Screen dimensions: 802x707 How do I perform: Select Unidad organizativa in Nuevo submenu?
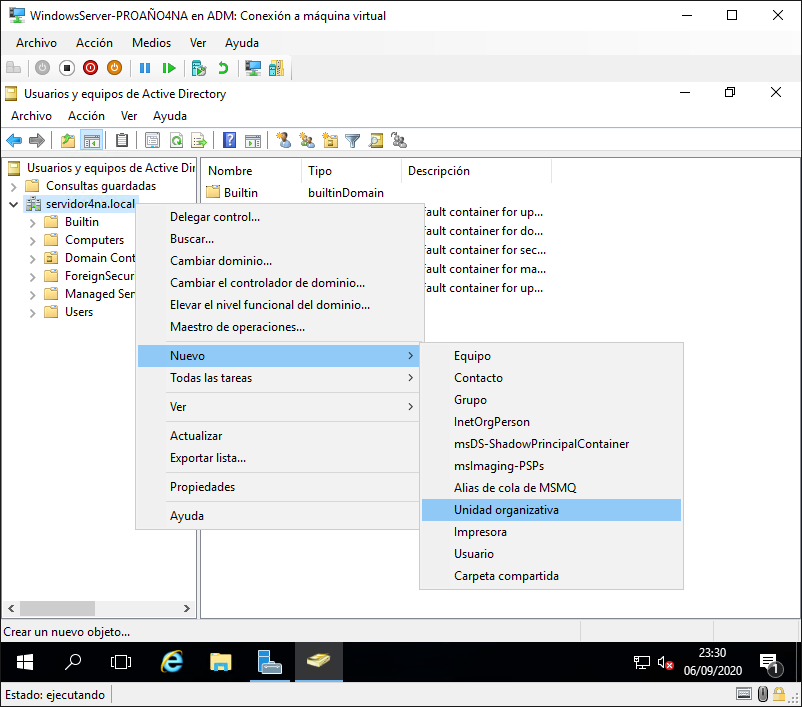point(551,510)
